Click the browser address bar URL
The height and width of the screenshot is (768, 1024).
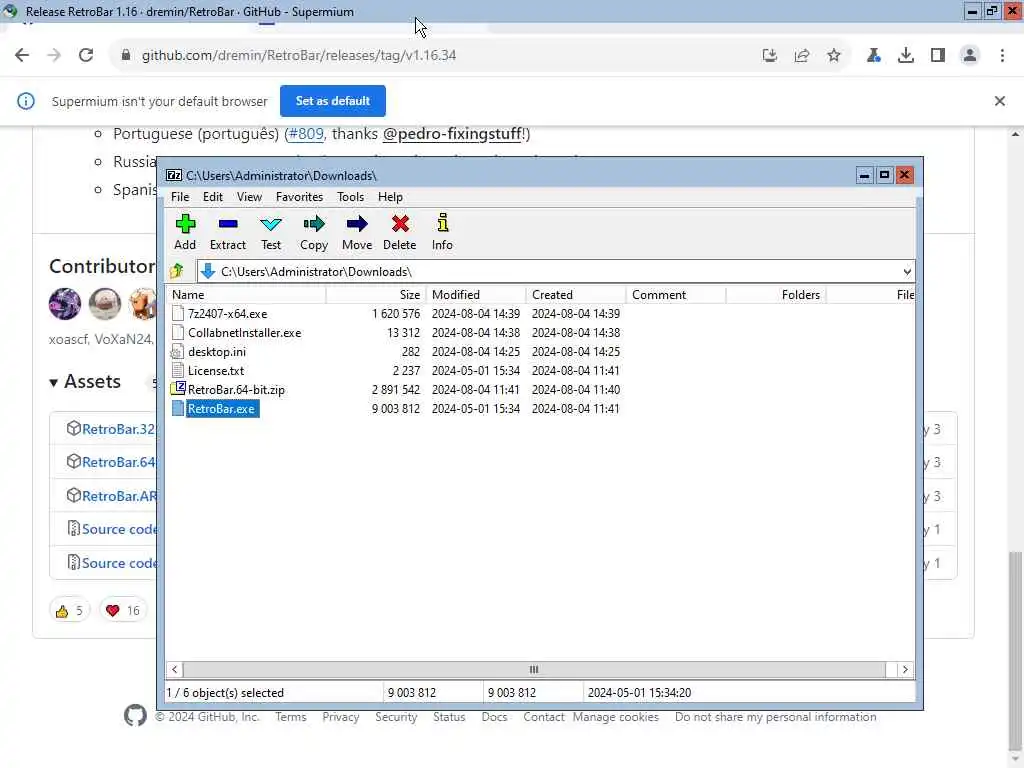(299, 56)
